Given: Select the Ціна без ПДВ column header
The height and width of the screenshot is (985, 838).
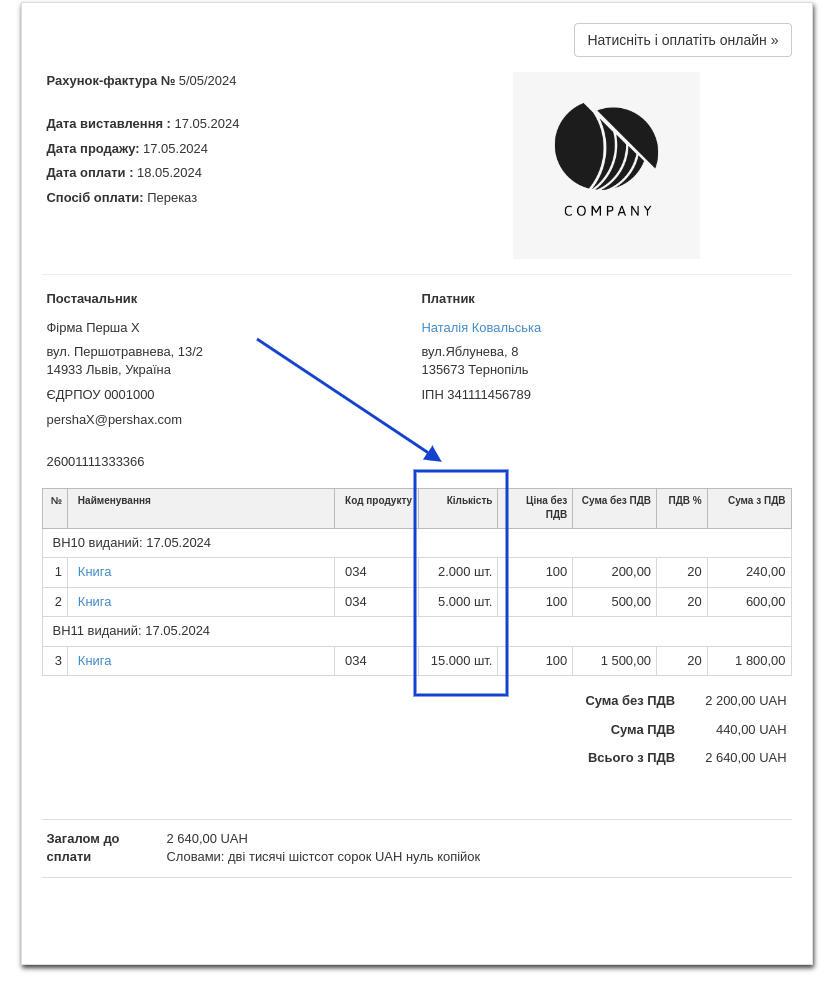Looking at the screenshot, I should [546, 507].
